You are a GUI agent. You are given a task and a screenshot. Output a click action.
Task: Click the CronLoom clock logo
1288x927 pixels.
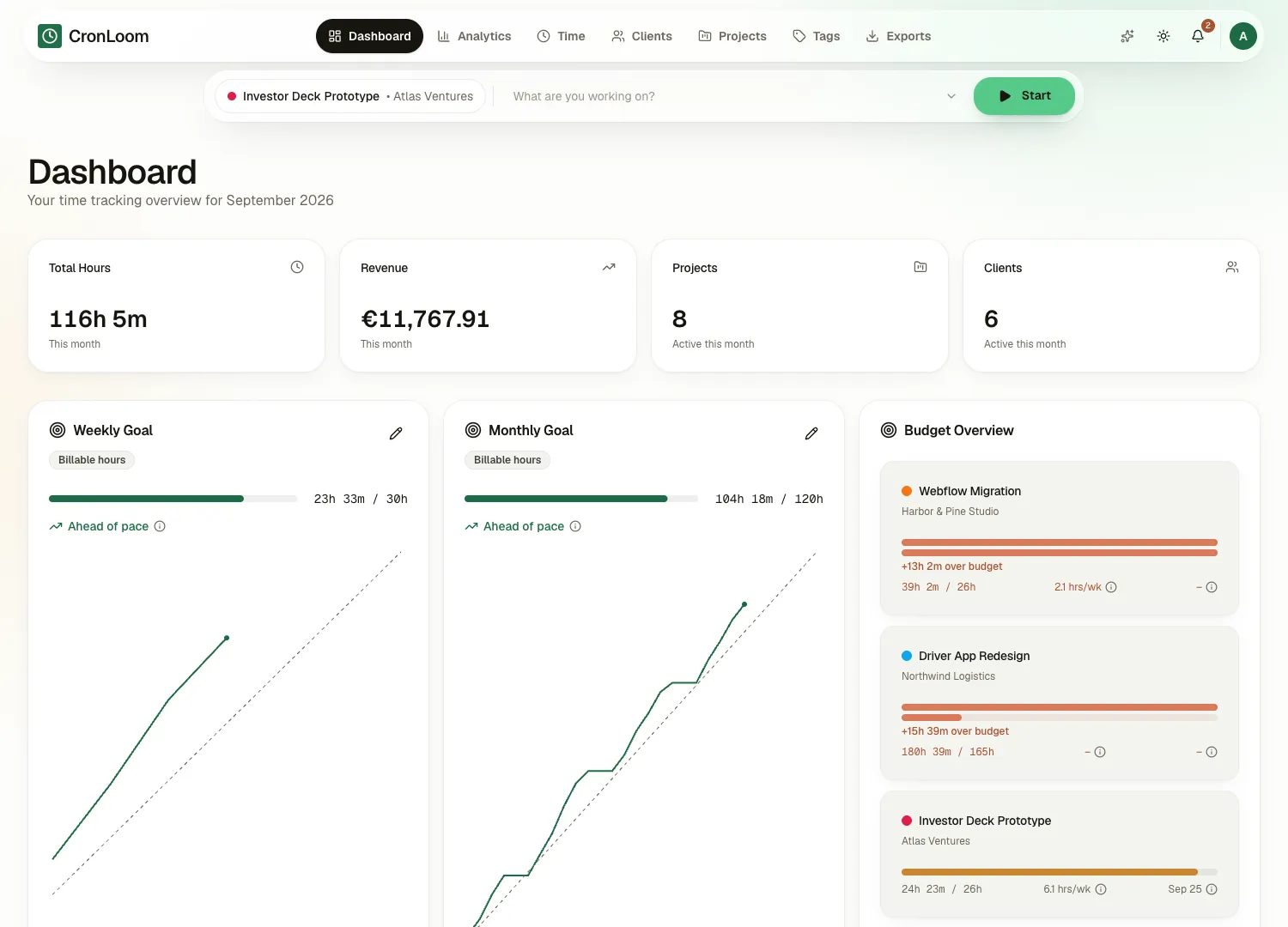[50, 36]
